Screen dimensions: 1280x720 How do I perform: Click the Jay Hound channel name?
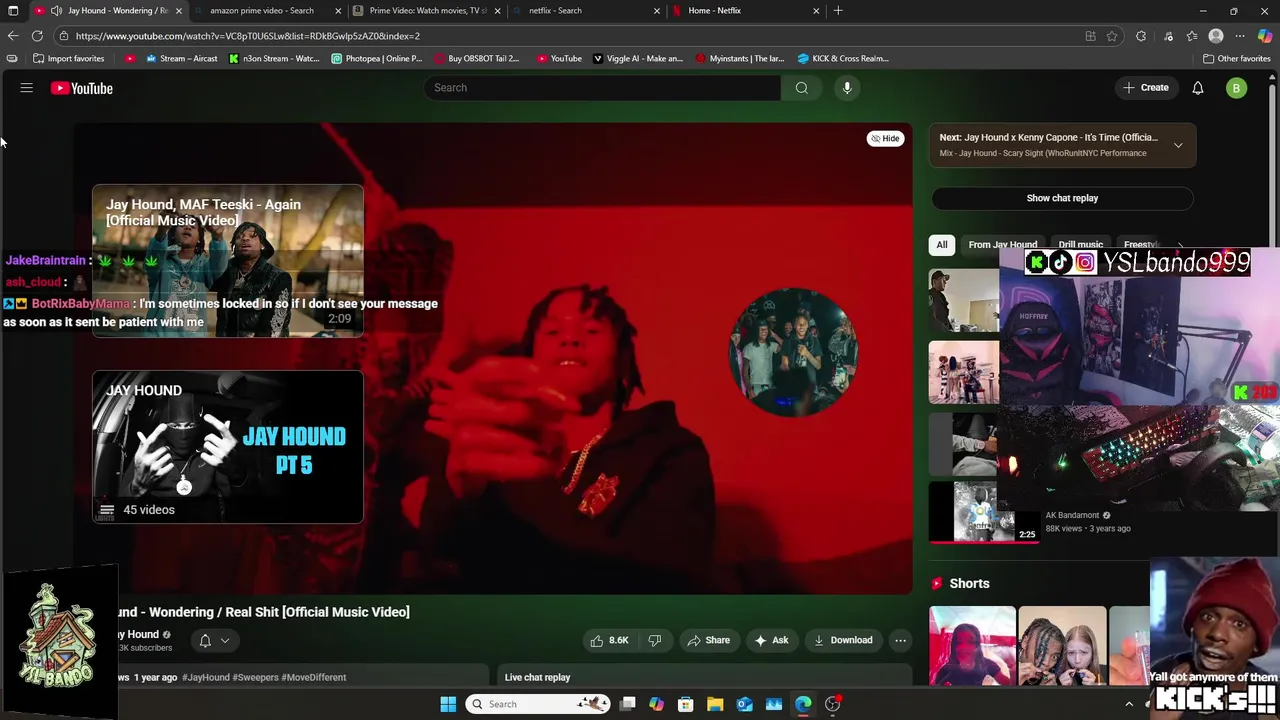point(137,634)
